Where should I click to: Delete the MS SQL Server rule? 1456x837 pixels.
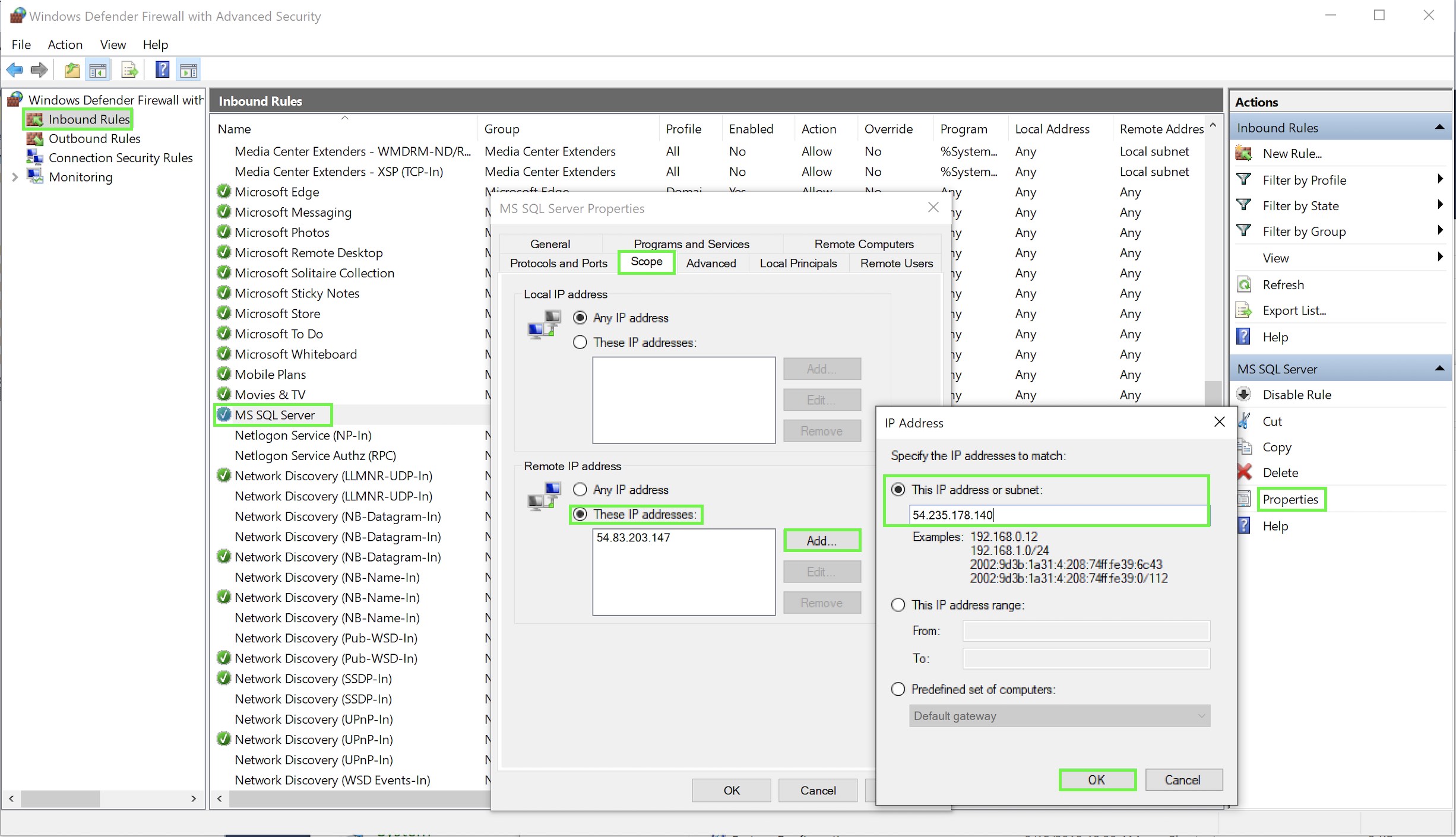[1280, 472]
